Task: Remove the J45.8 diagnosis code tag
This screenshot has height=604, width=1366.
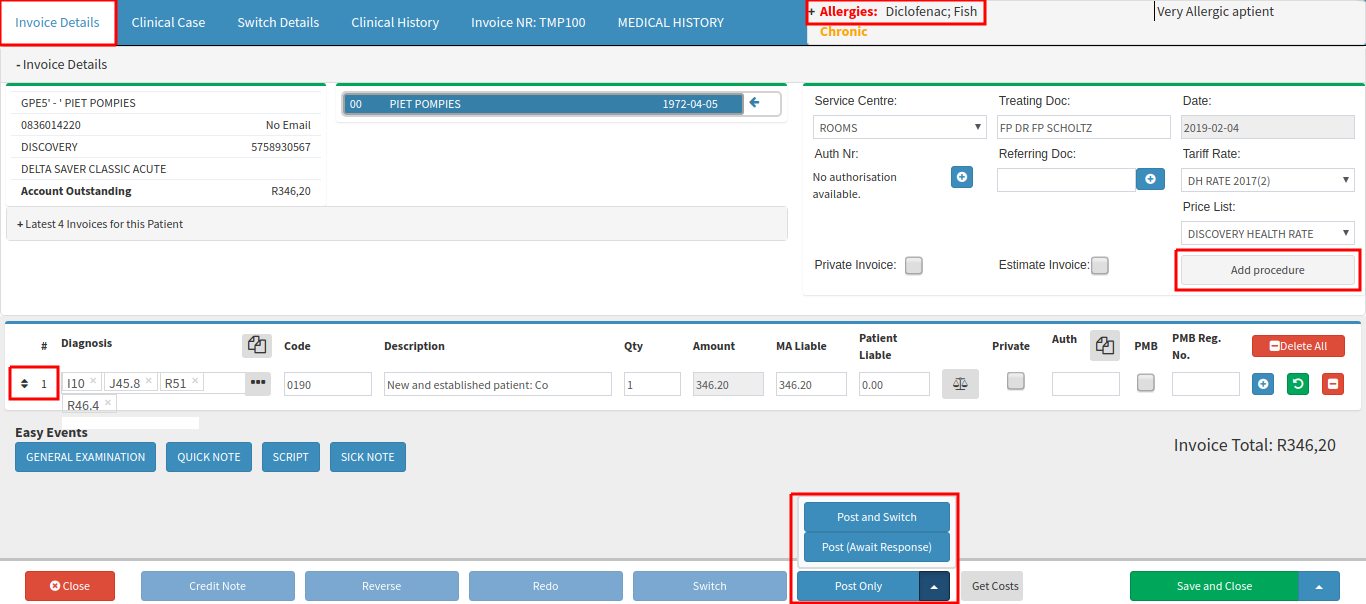Action: pyautogui.click(x=149, y=381)
